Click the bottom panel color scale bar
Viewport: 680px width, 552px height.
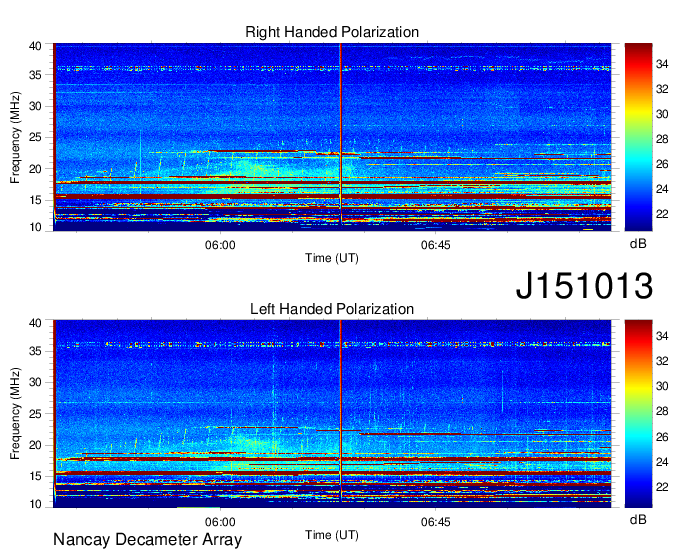[638, 414]
